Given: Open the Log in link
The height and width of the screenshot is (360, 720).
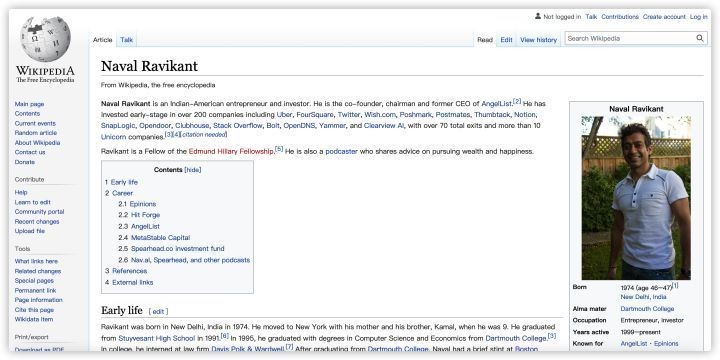Looking at the screenshot, I should [x=698, y=17].
